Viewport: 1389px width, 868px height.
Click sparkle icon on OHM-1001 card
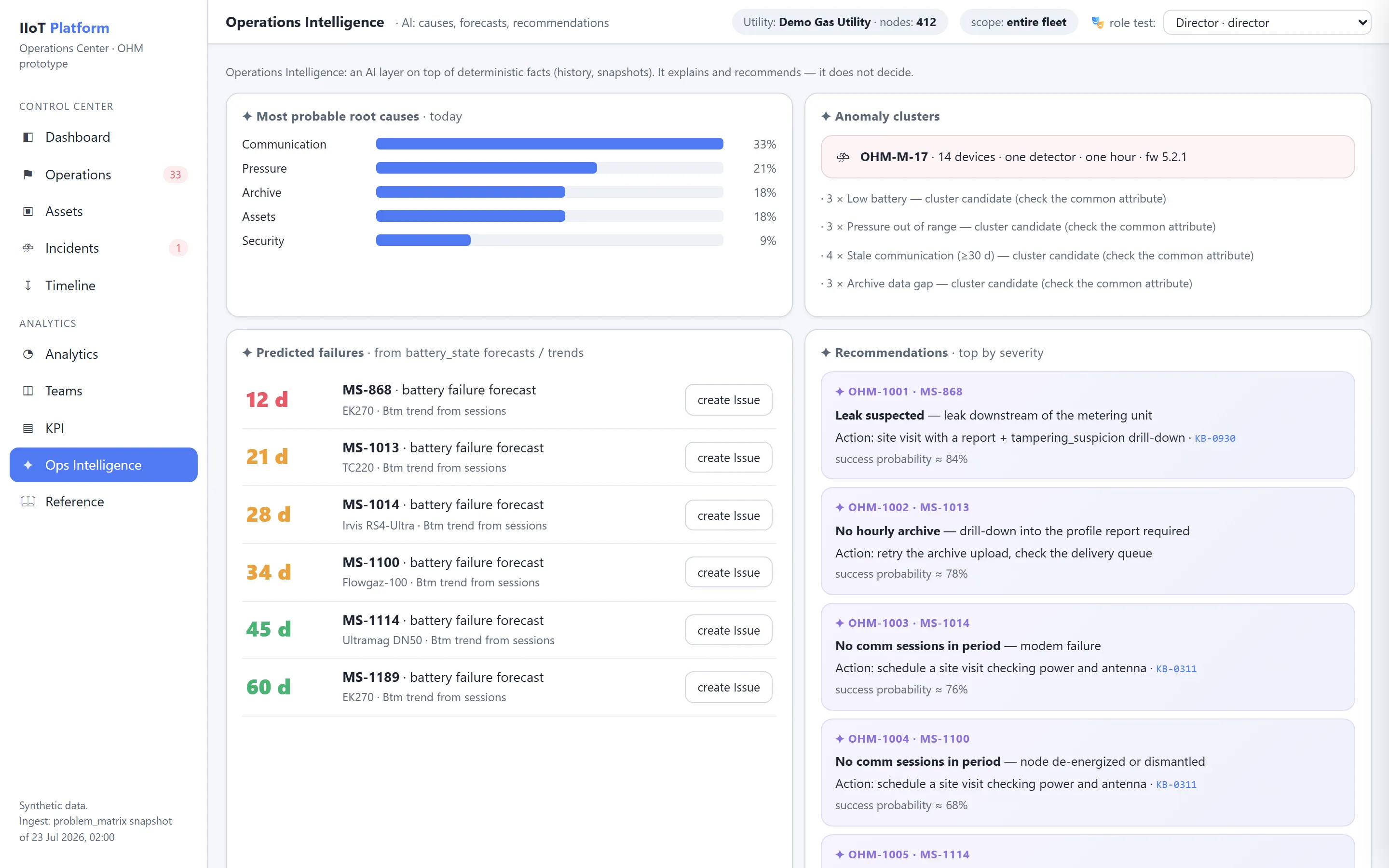pyautogui.click(x=840, y=392)
